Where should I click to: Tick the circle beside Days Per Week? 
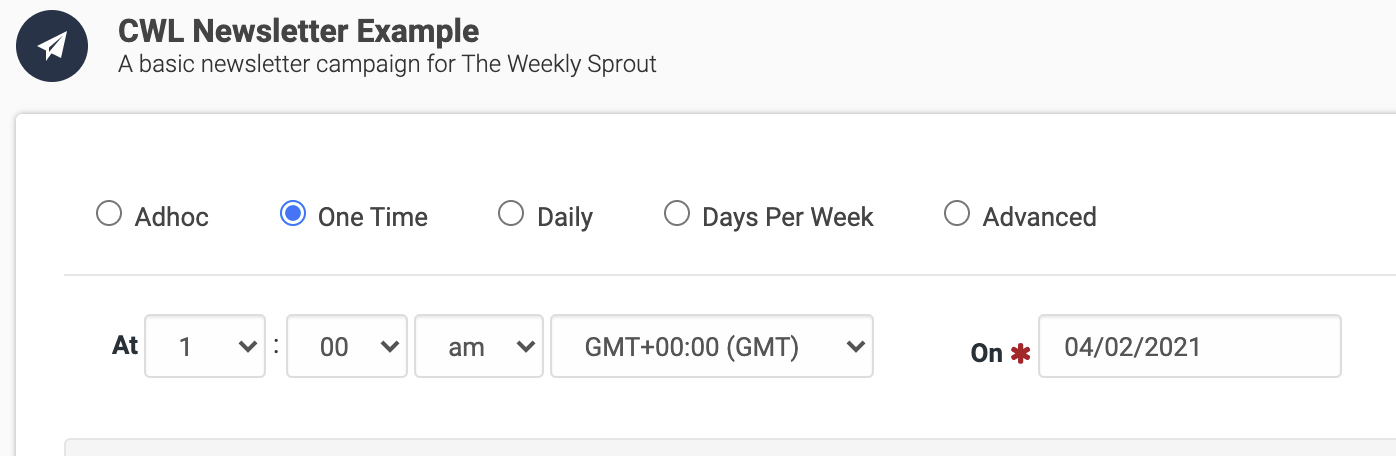(677, 214)
